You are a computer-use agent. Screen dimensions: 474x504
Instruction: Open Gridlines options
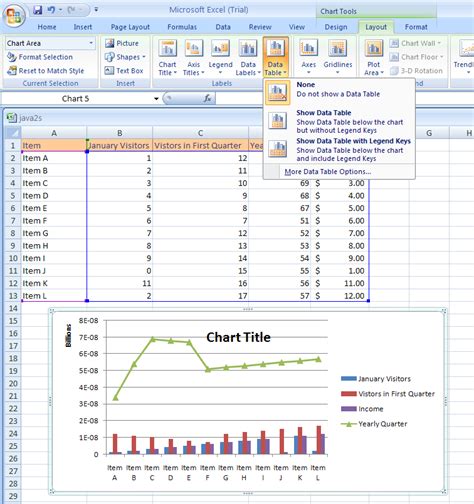(338, 57)
